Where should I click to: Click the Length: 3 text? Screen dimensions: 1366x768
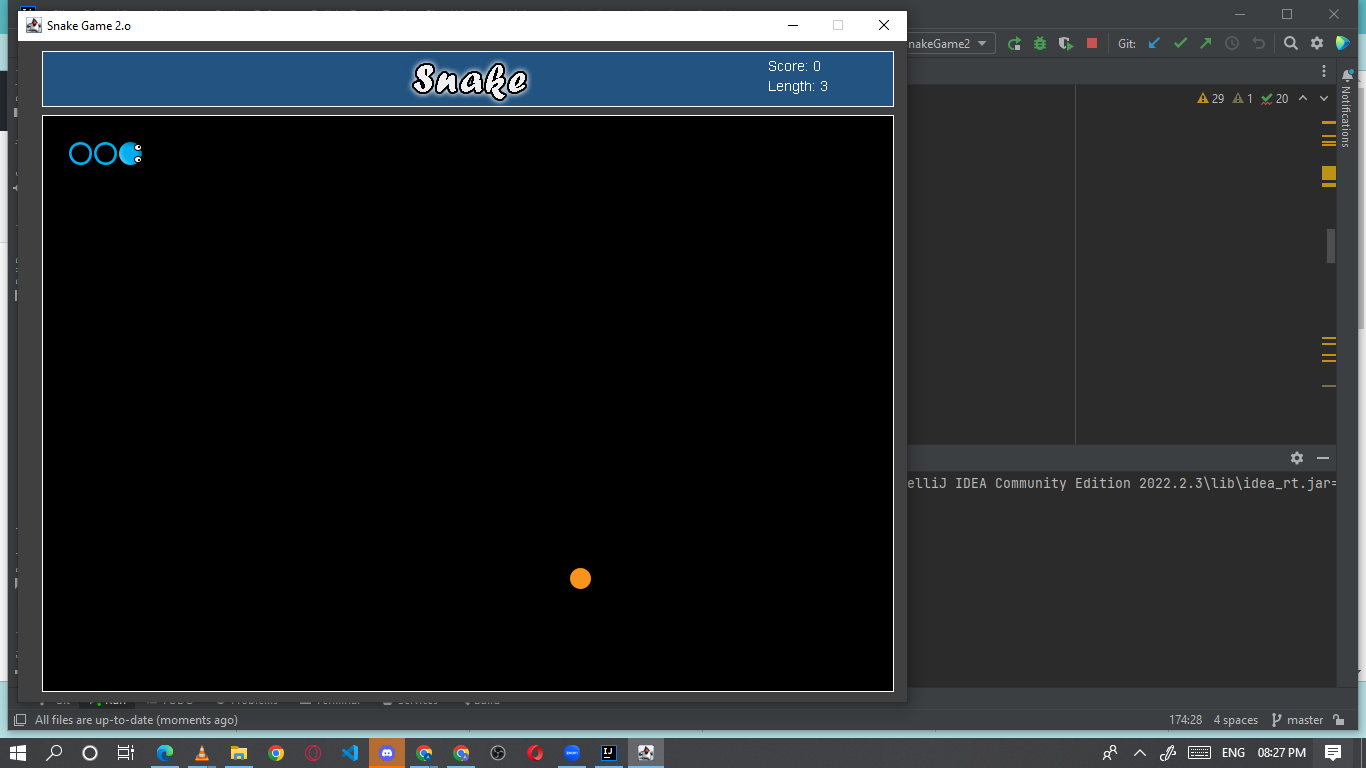[797, 86]
